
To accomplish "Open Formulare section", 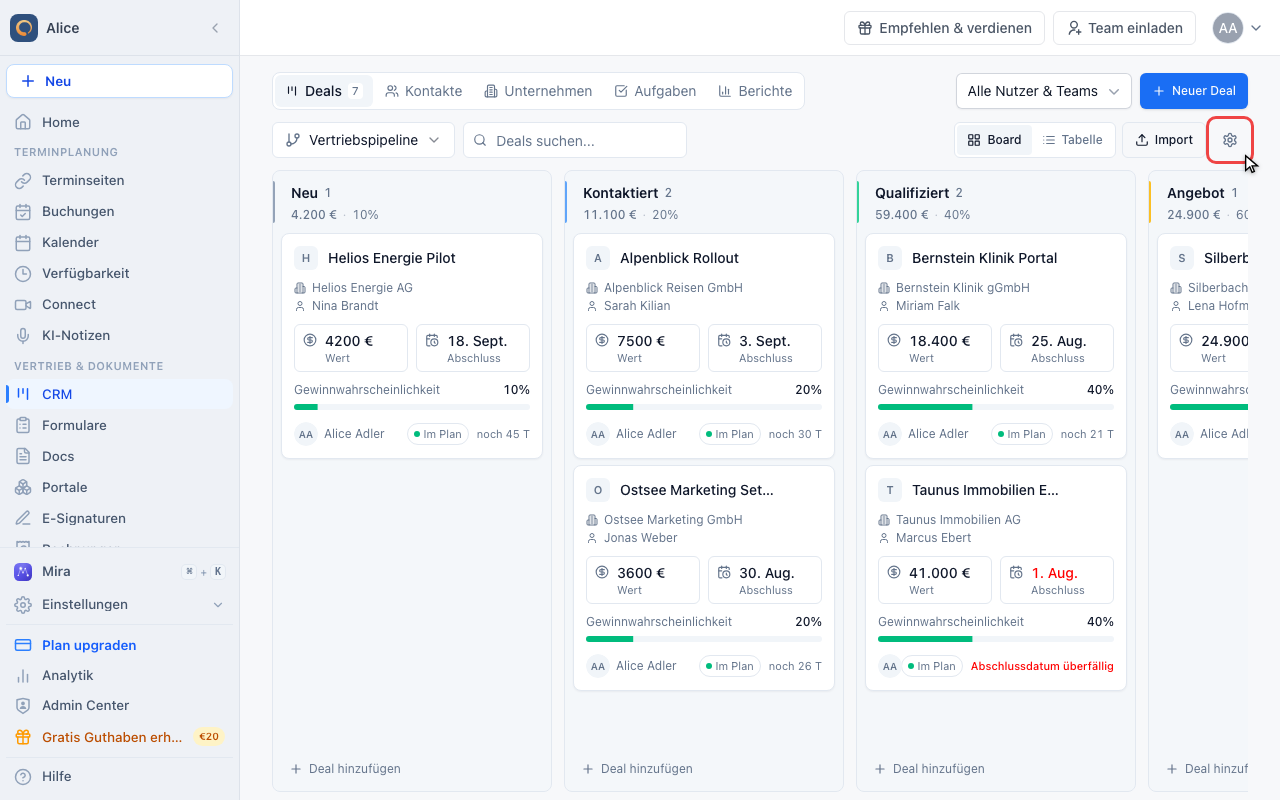I will coord(120,425).
